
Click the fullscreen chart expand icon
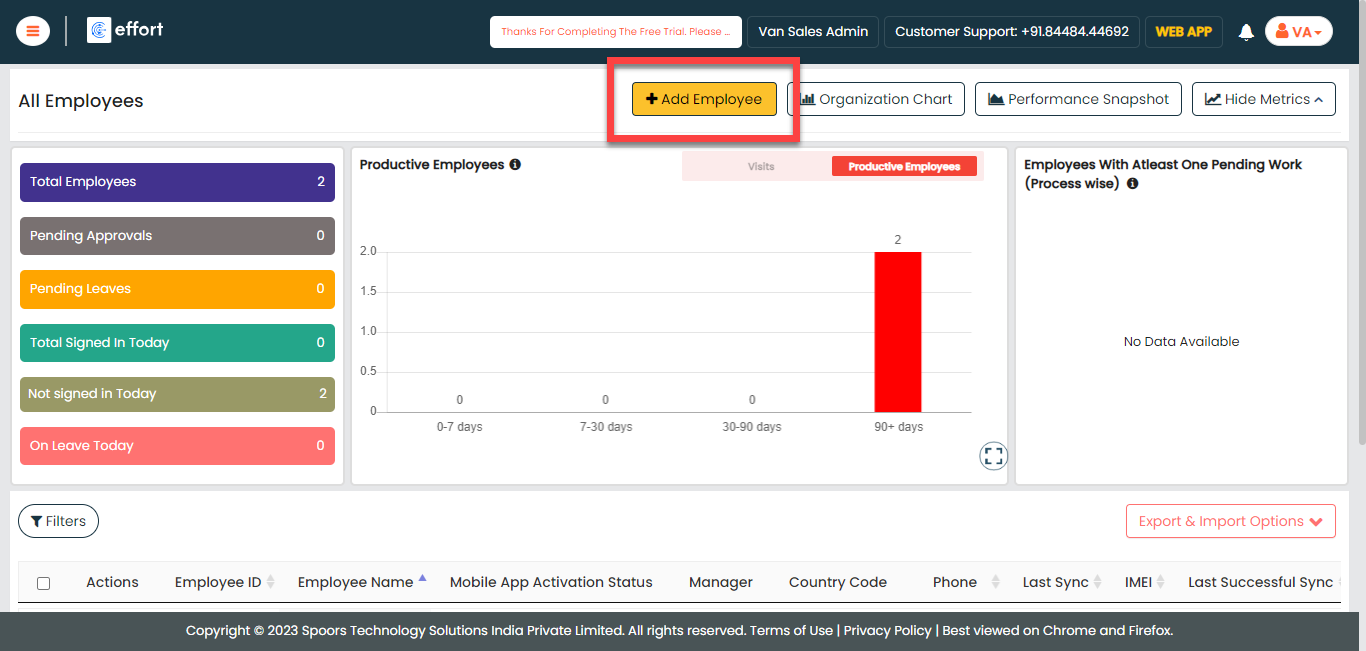click(993, 457)
